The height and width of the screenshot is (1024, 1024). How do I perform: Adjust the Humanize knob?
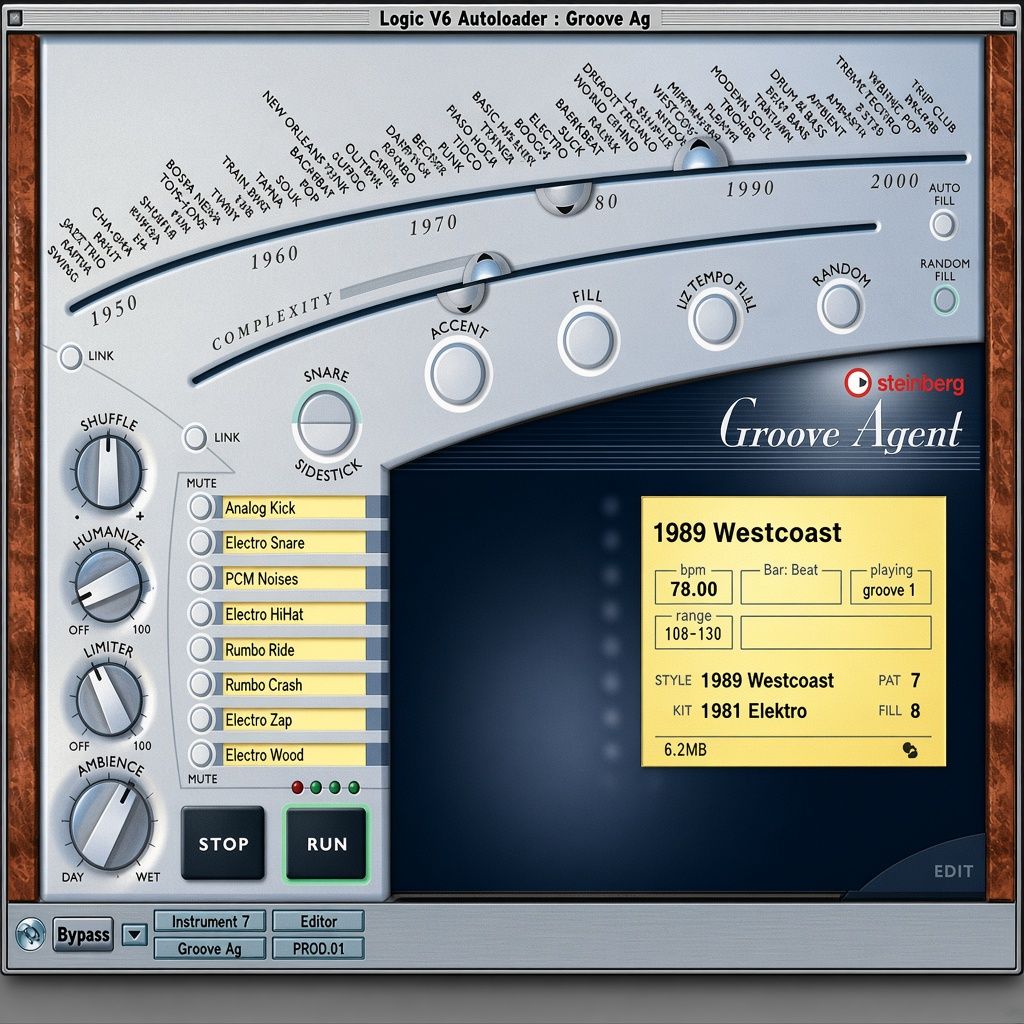[x=108, y=584]
